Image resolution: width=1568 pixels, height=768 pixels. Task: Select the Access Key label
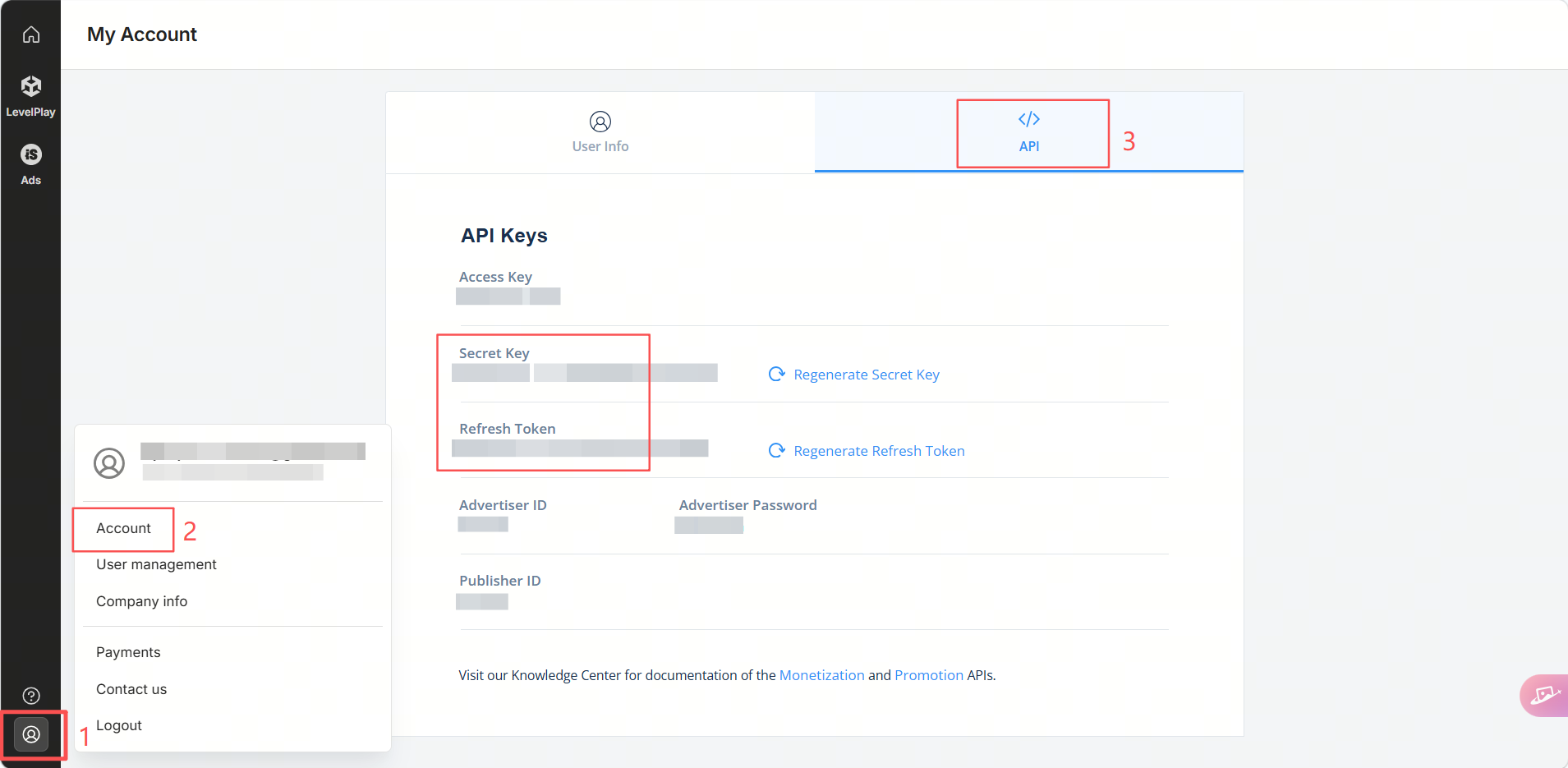[x=495, y=277]
